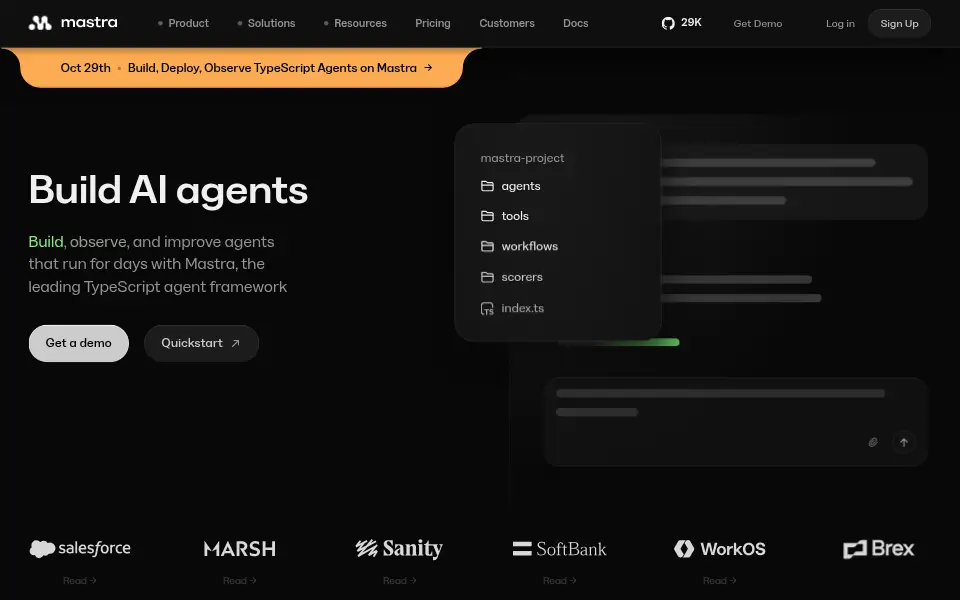Open the Customers page
This screenshot has height=600, width=960.
(507, 23)
